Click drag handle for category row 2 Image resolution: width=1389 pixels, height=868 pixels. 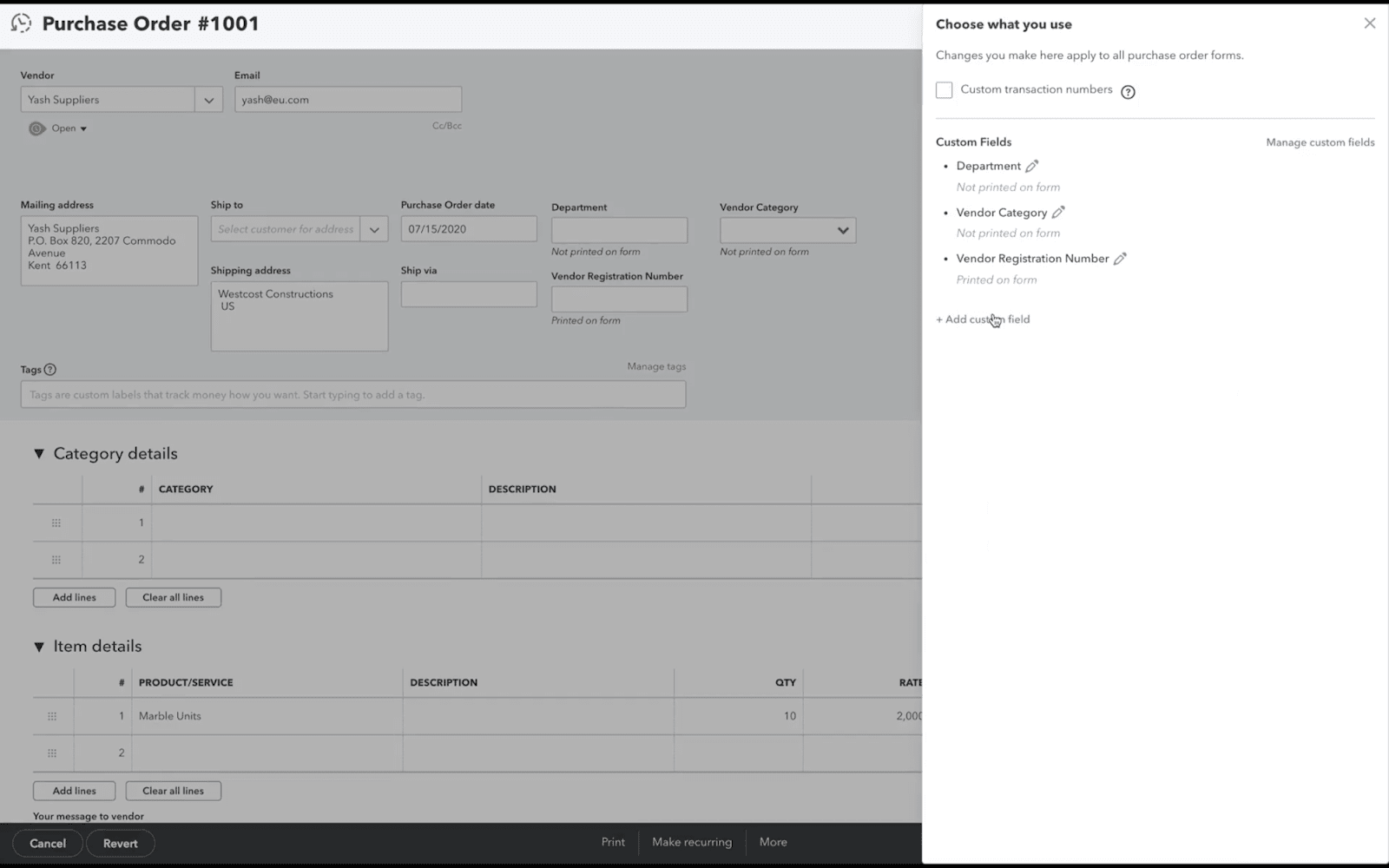click(x=56, y=560)
